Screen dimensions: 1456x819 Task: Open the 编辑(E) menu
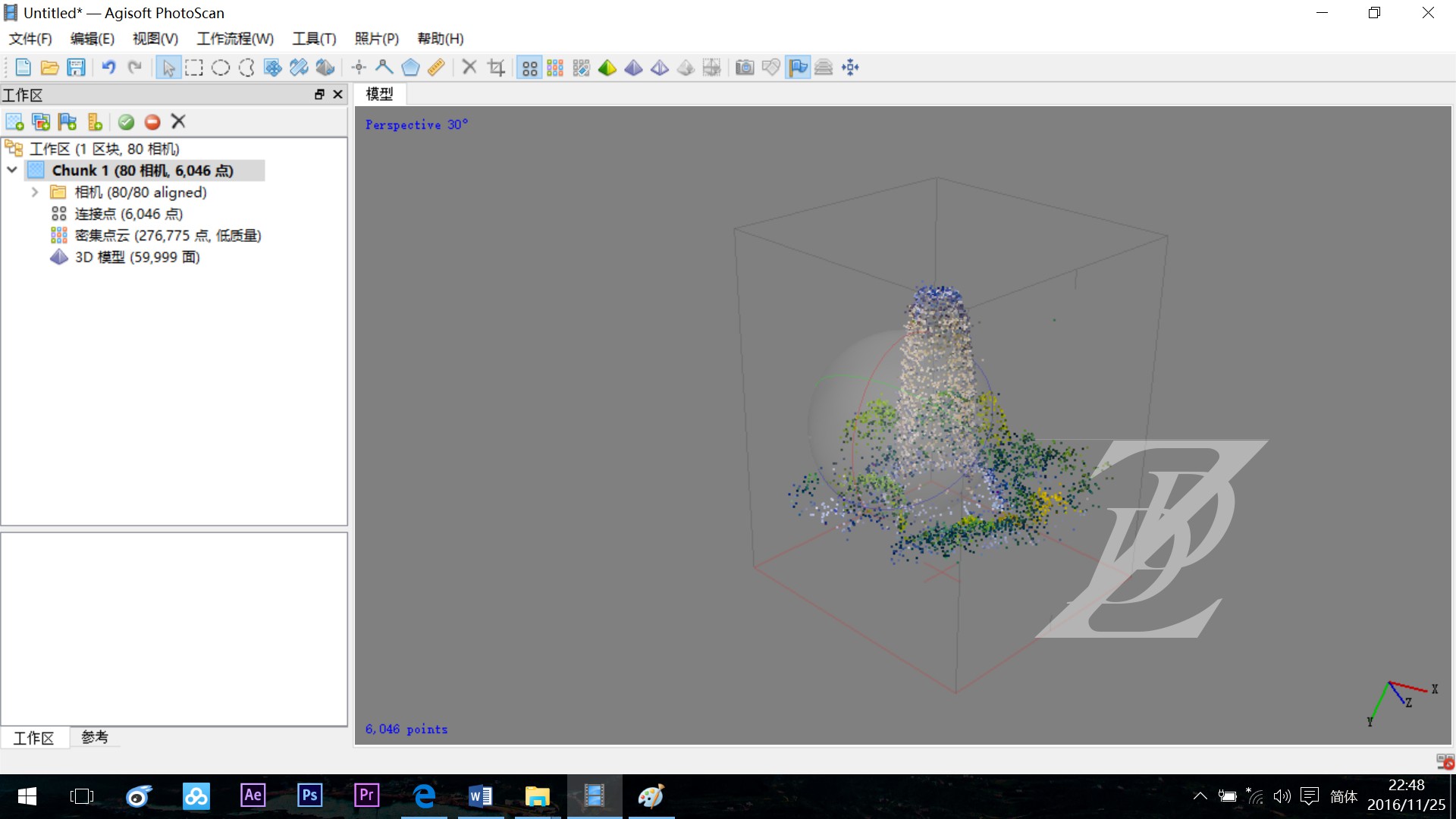92,39
